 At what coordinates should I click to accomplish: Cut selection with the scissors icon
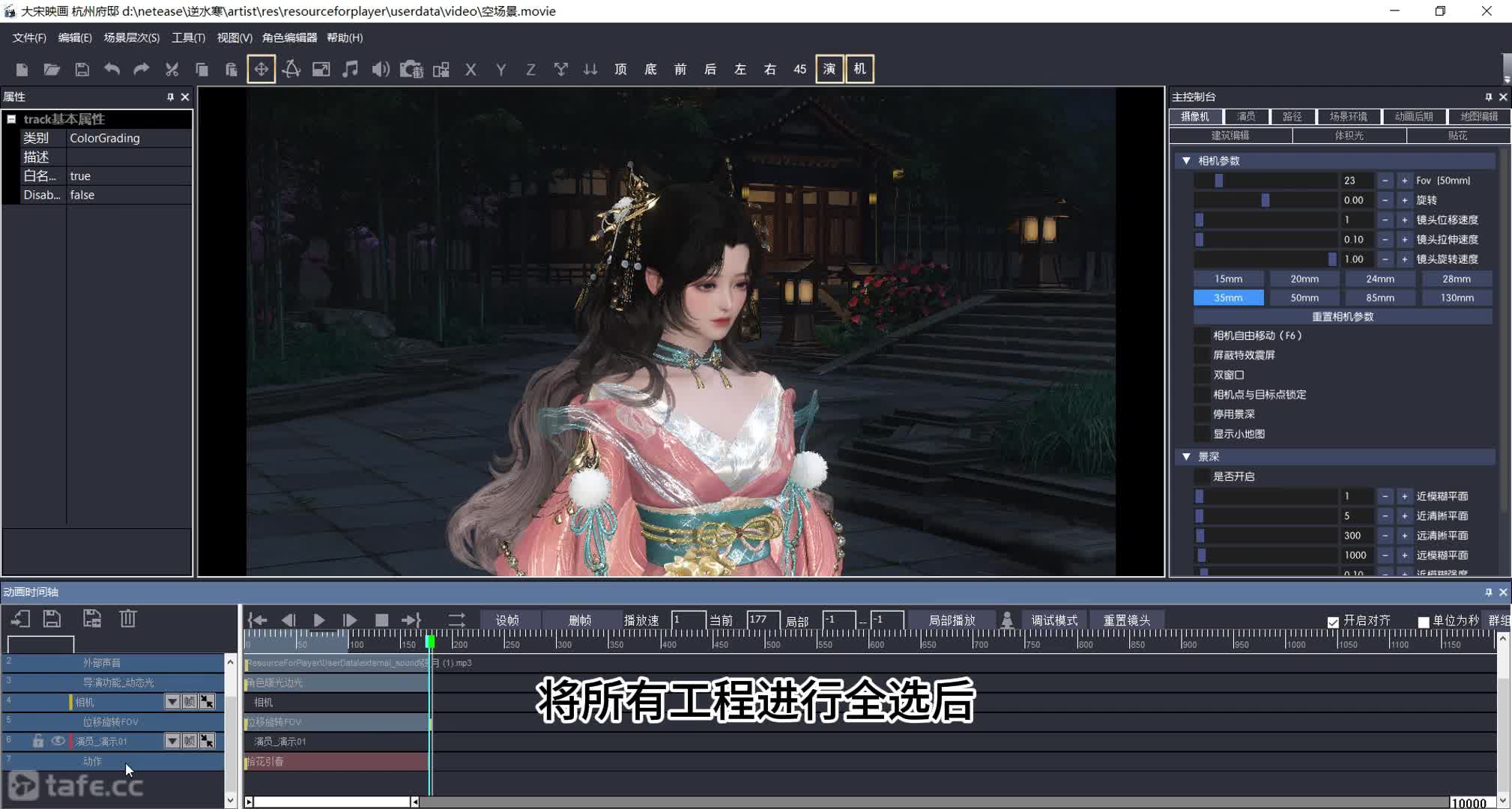[x=172, y=70]
